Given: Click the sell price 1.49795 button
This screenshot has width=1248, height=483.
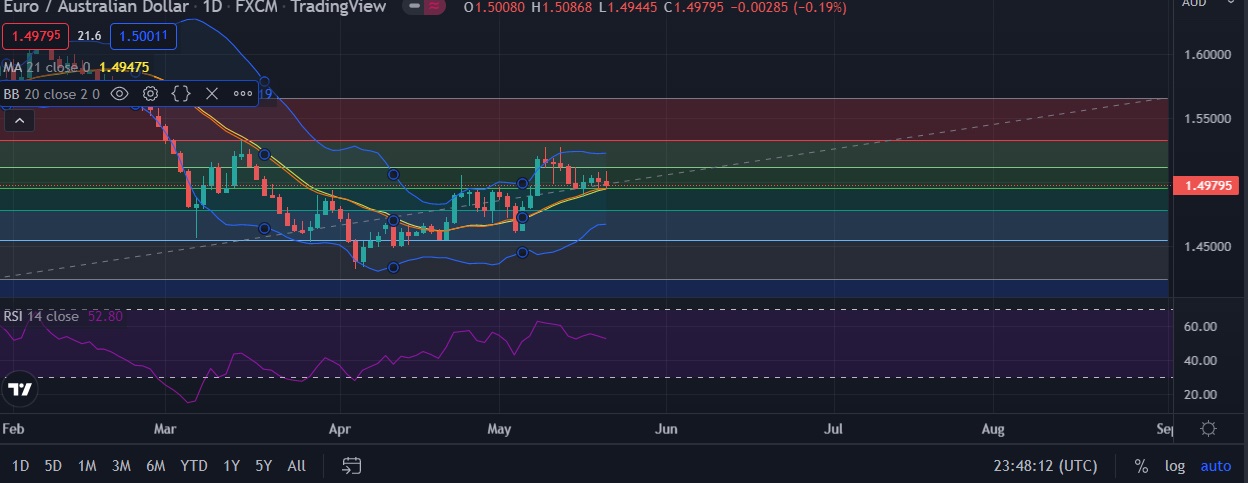Looking at the screenshot, I should pyautogui.click(x=36, y=37).
